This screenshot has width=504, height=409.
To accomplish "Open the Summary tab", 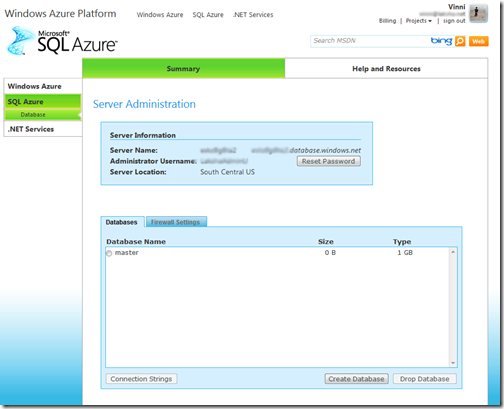I will coord(183,68).
